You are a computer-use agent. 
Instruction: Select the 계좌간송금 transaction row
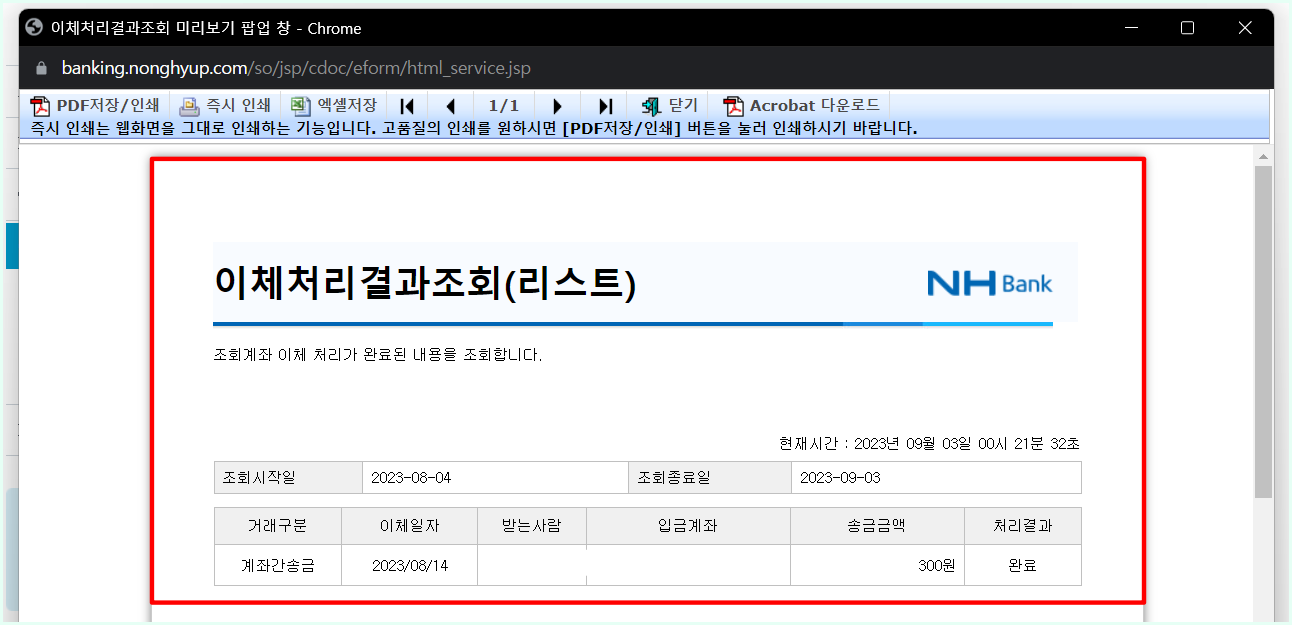tap(276, 564)
